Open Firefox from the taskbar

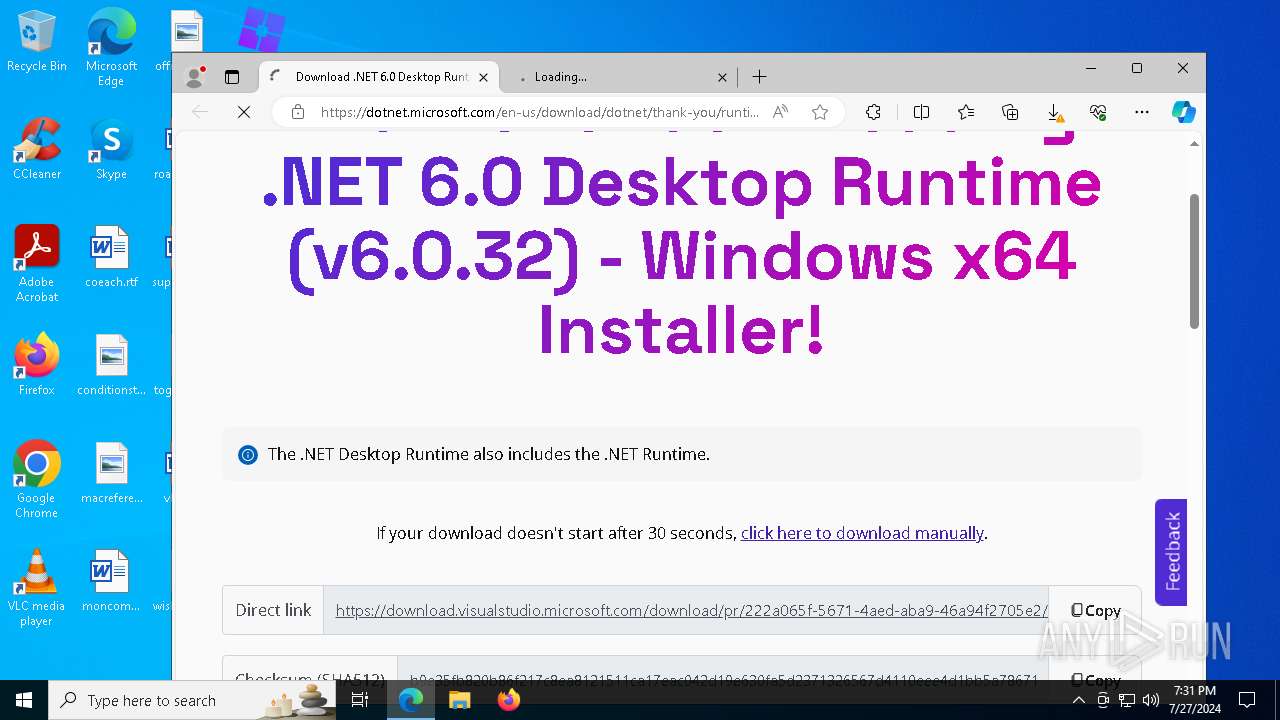pos(508,700)
